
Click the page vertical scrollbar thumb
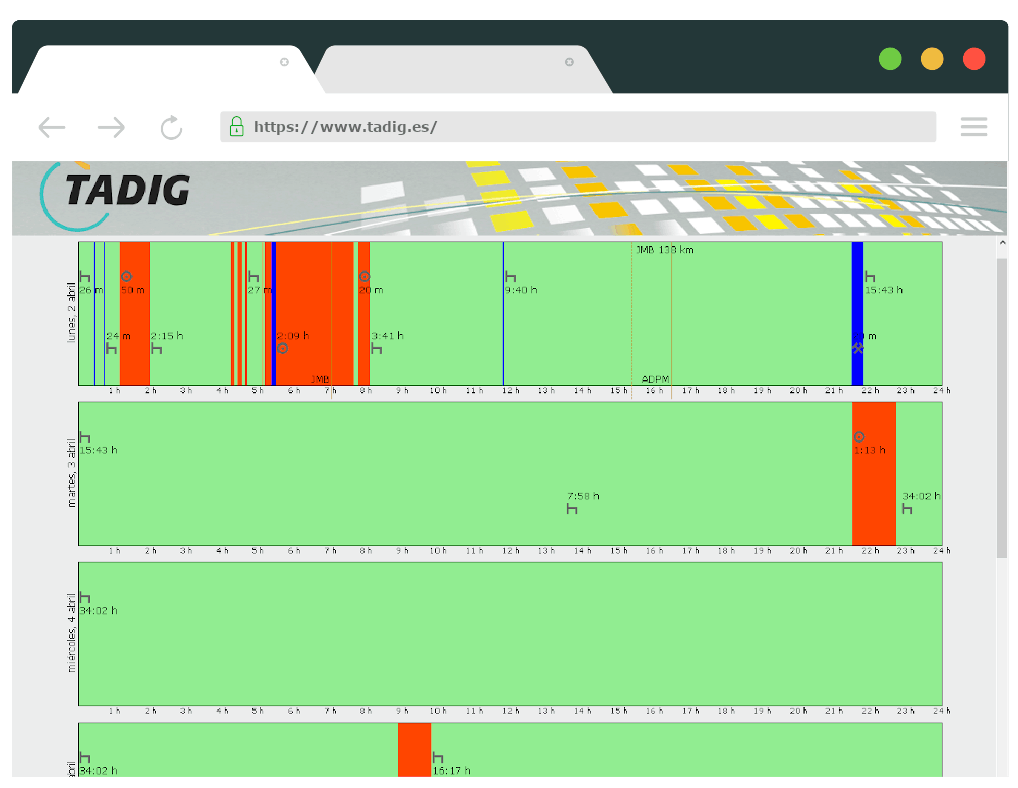tap(1002, 406)
